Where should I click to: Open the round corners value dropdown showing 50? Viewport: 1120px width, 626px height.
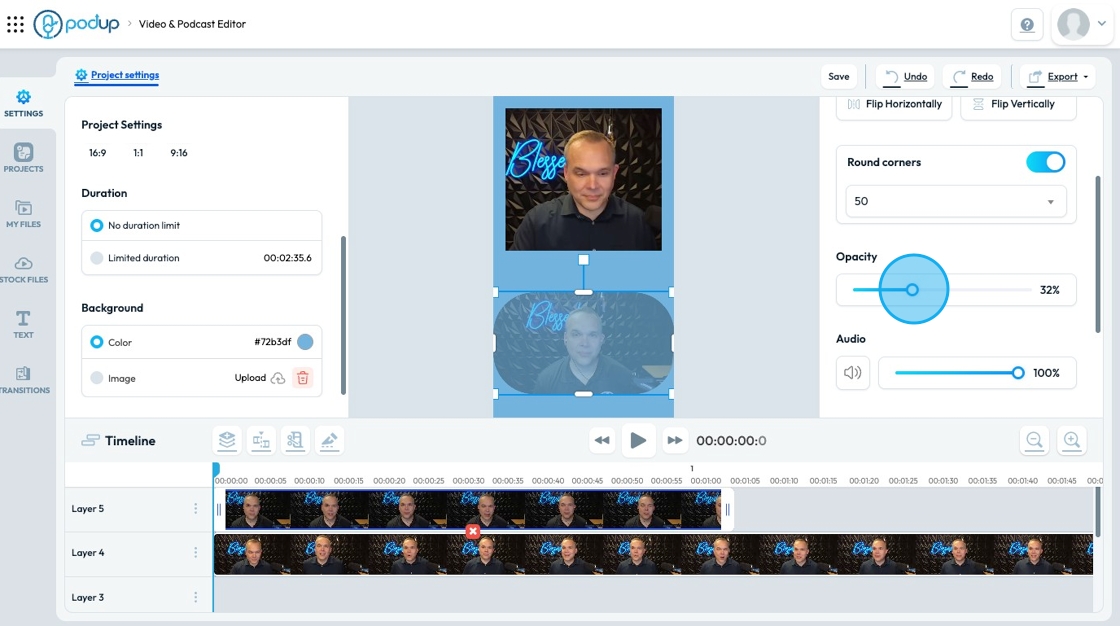tap(955, 202)
